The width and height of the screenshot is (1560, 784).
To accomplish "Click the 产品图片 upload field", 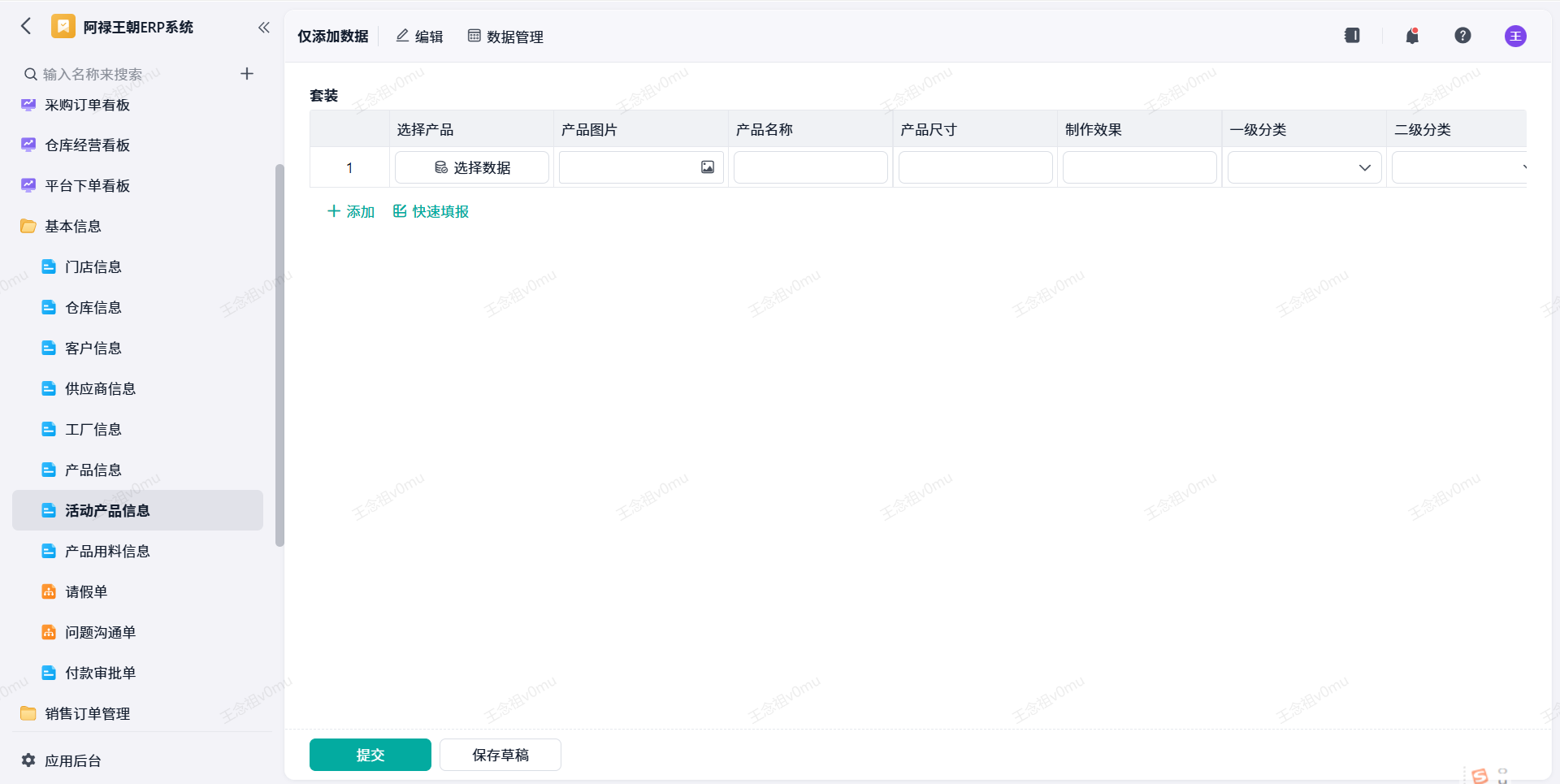I will pos(641,167).
